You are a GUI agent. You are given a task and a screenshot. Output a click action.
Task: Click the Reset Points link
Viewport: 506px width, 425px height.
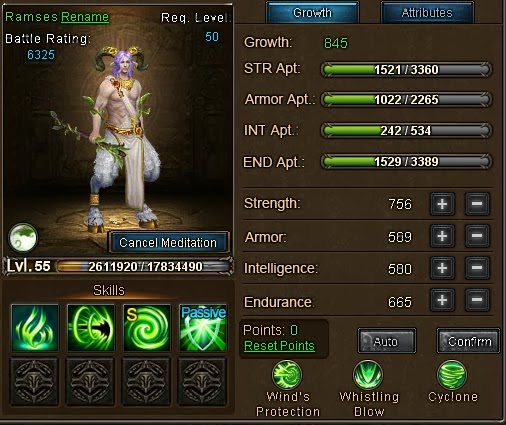[279, 346]
